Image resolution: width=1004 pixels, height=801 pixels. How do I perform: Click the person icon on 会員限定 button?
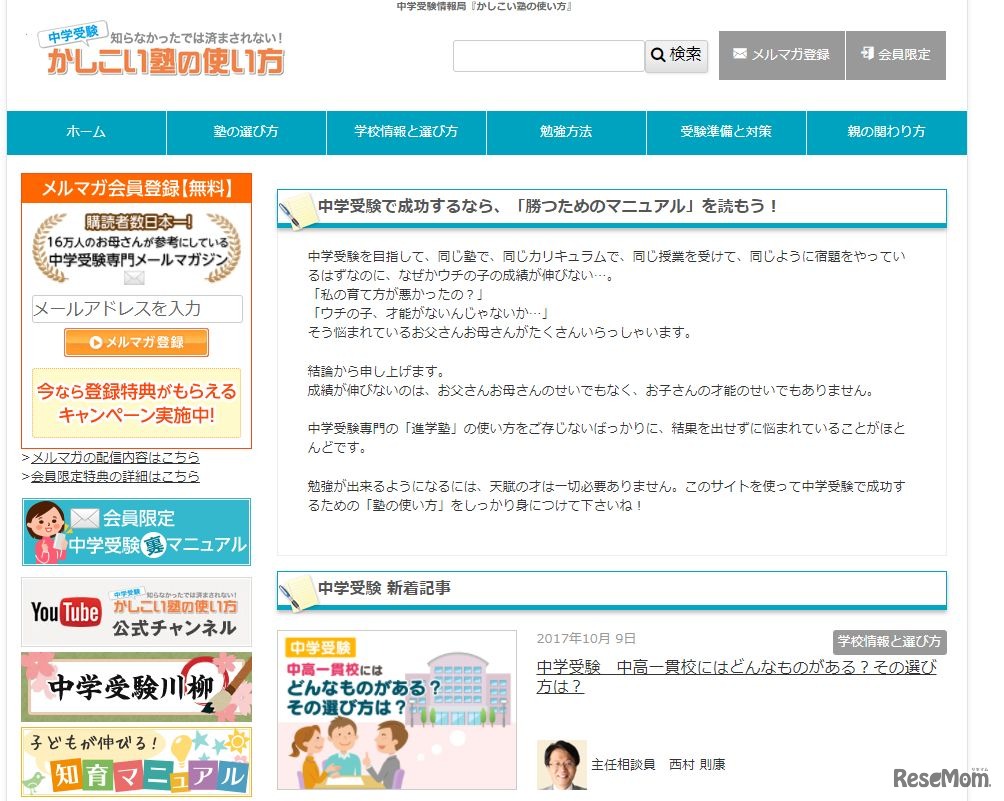[866, 55]
